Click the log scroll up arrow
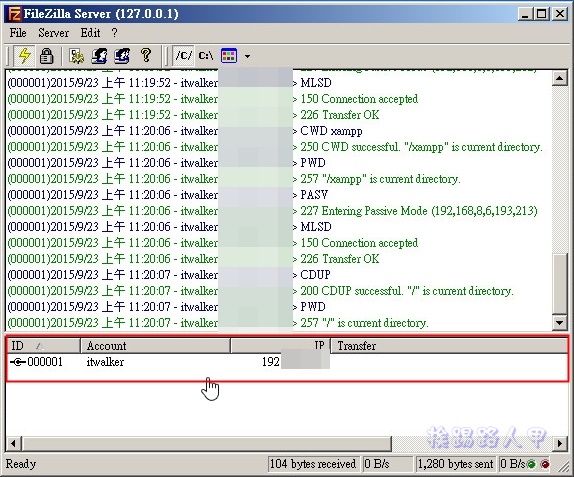This screenshot has height=477, width=574. 559,78
